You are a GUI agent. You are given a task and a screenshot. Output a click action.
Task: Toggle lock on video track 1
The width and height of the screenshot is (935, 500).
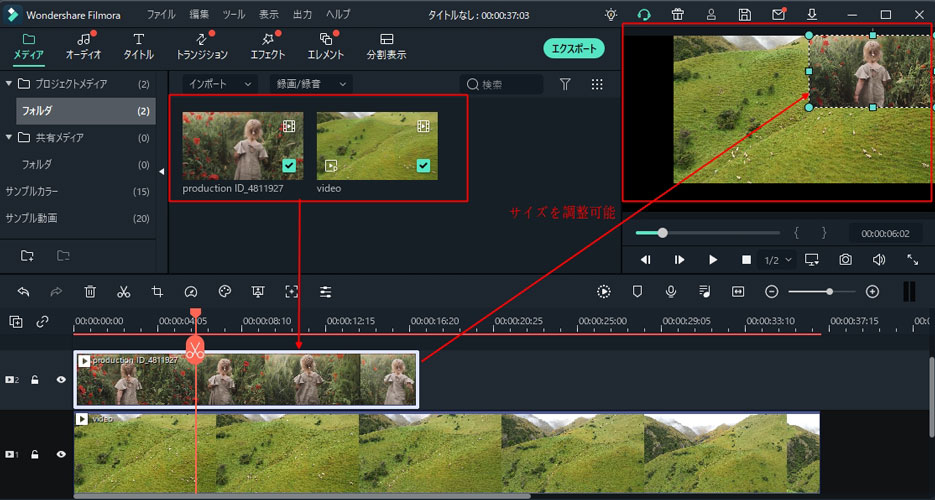[35, 455]
